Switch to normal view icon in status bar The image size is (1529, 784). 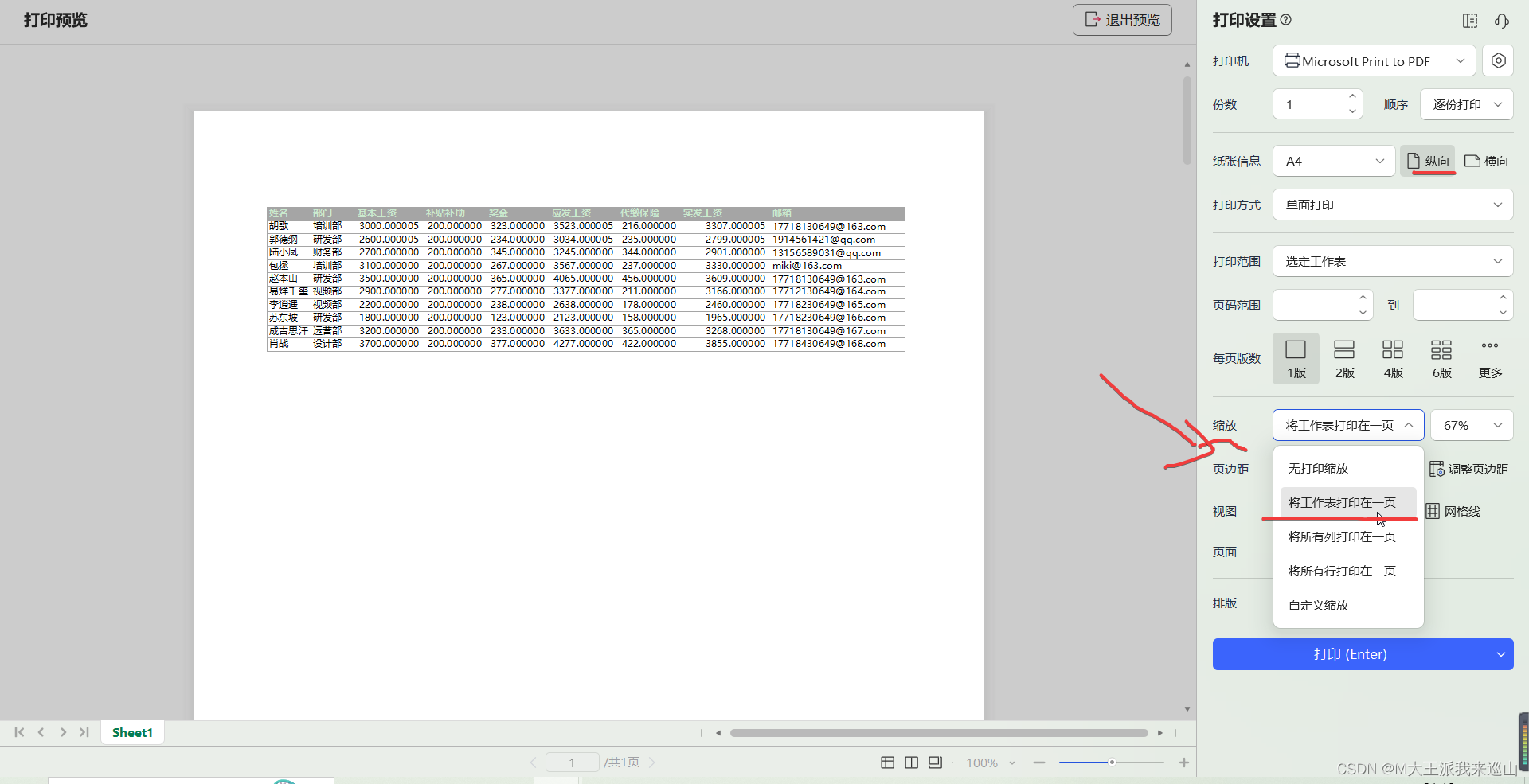[x=888, y=763]
